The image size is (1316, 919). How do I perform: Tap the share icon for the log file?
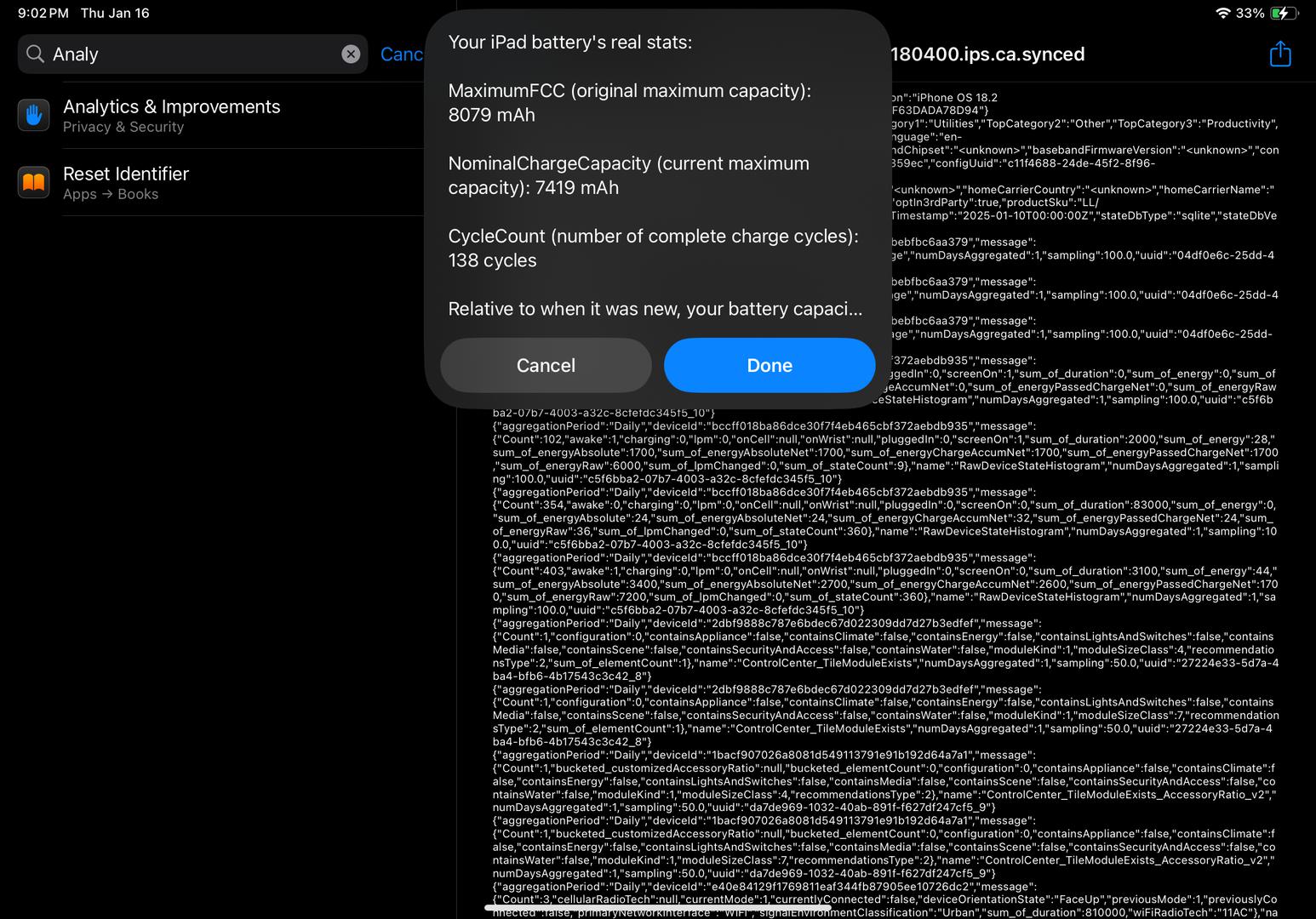1280,54
